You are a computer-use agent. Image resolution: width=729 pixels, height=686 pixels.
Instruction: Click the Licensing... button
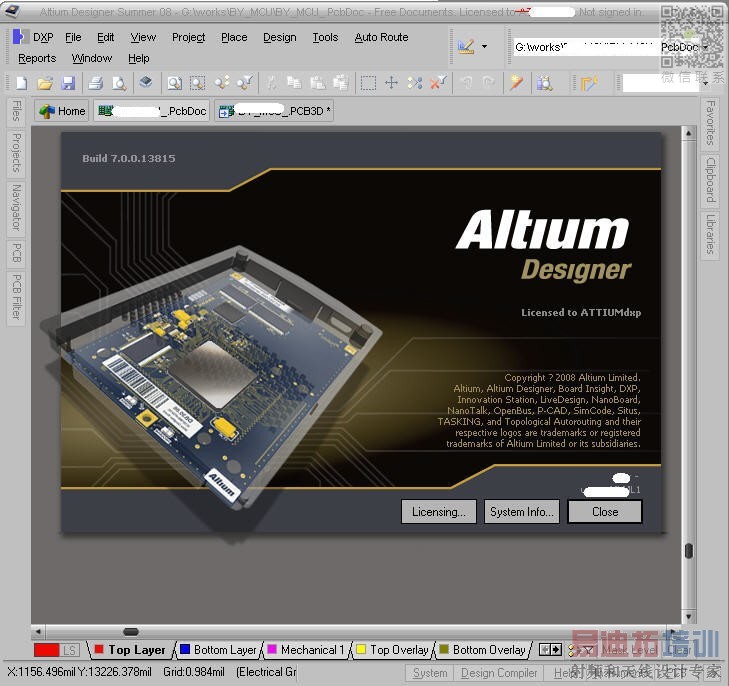click(x=439, y=511)
